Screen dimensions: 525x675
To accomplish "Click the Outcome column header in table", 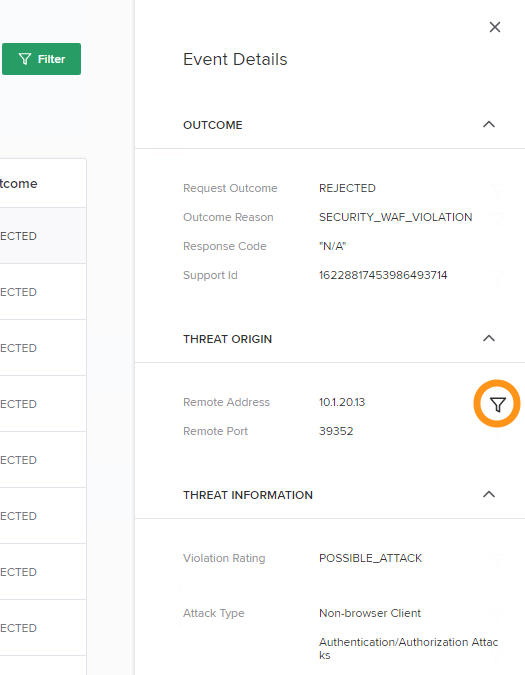I will coord(19,183).
